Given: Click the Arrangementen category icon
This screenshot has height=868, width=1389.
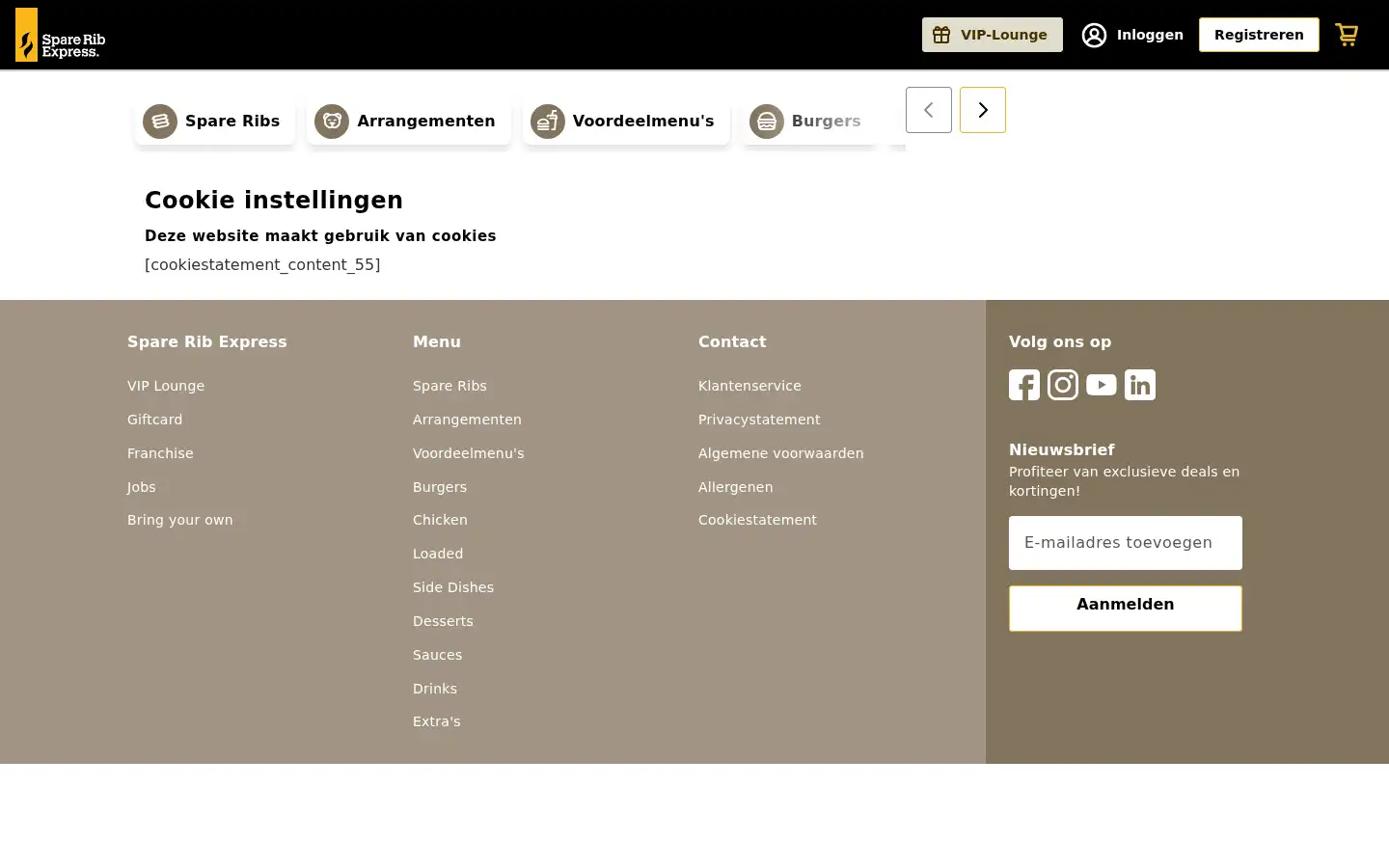Looking at the screenshot, I should 332,122.
